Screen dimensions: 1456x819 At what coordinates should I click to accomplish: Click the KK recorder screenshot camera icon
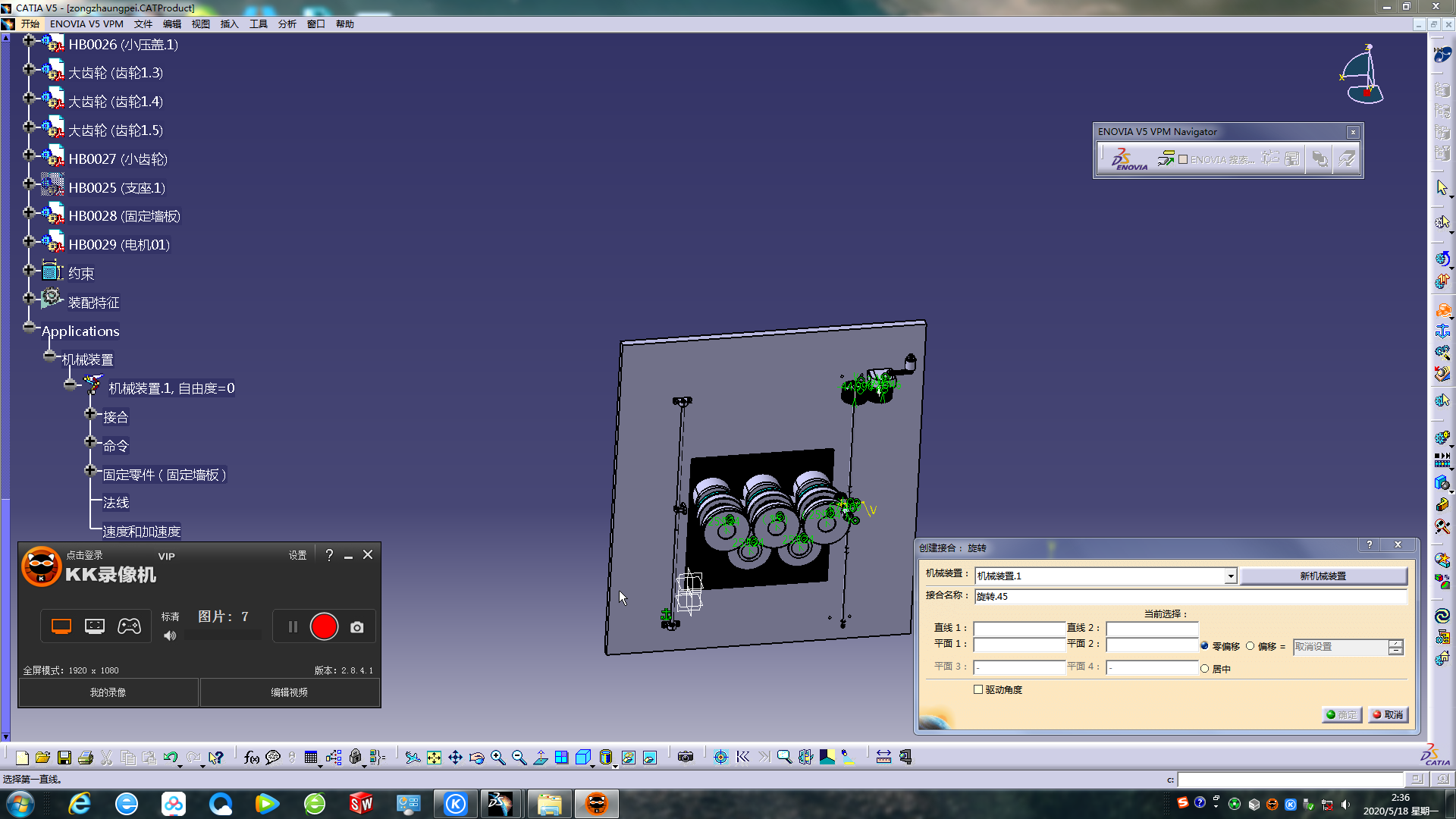tap(356, 628)
